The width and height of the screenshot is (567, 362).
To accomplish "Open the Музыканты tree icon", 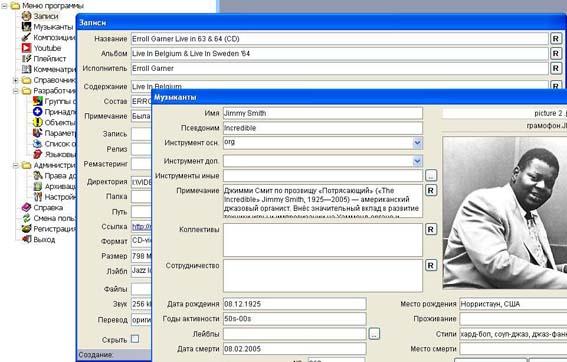I will tap(26, 26).
